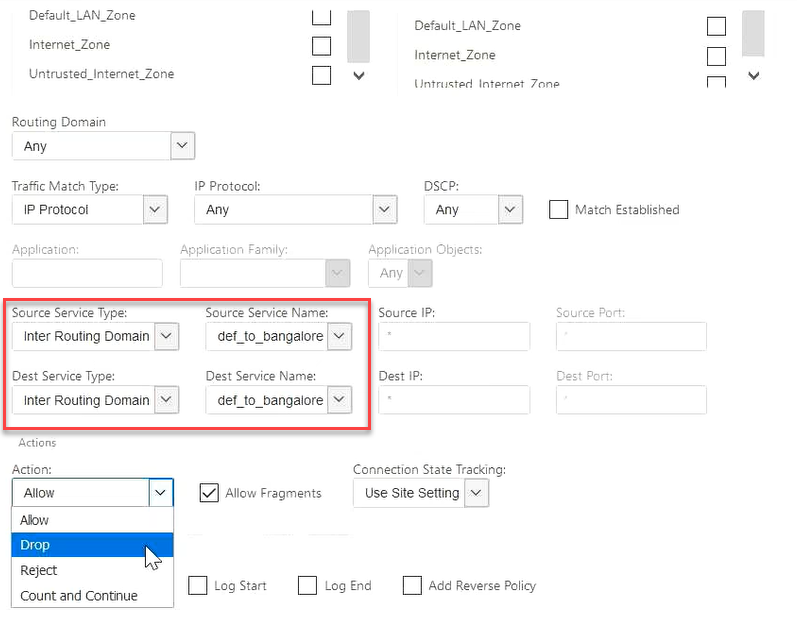Image resolution: width=797 pixels, height=622 pixels.
Task: Open the IP Protocol dropdown
Action: click(385, 209)
